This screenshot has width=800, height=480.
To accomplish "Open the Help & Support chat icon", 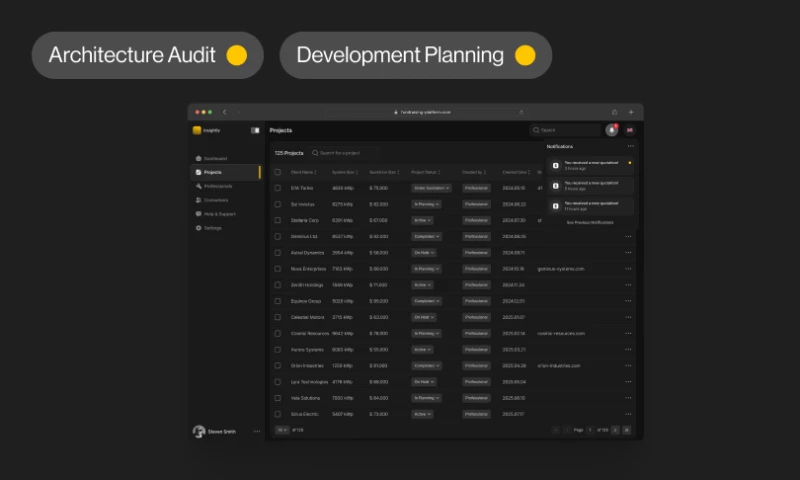I will coord(198,214).
